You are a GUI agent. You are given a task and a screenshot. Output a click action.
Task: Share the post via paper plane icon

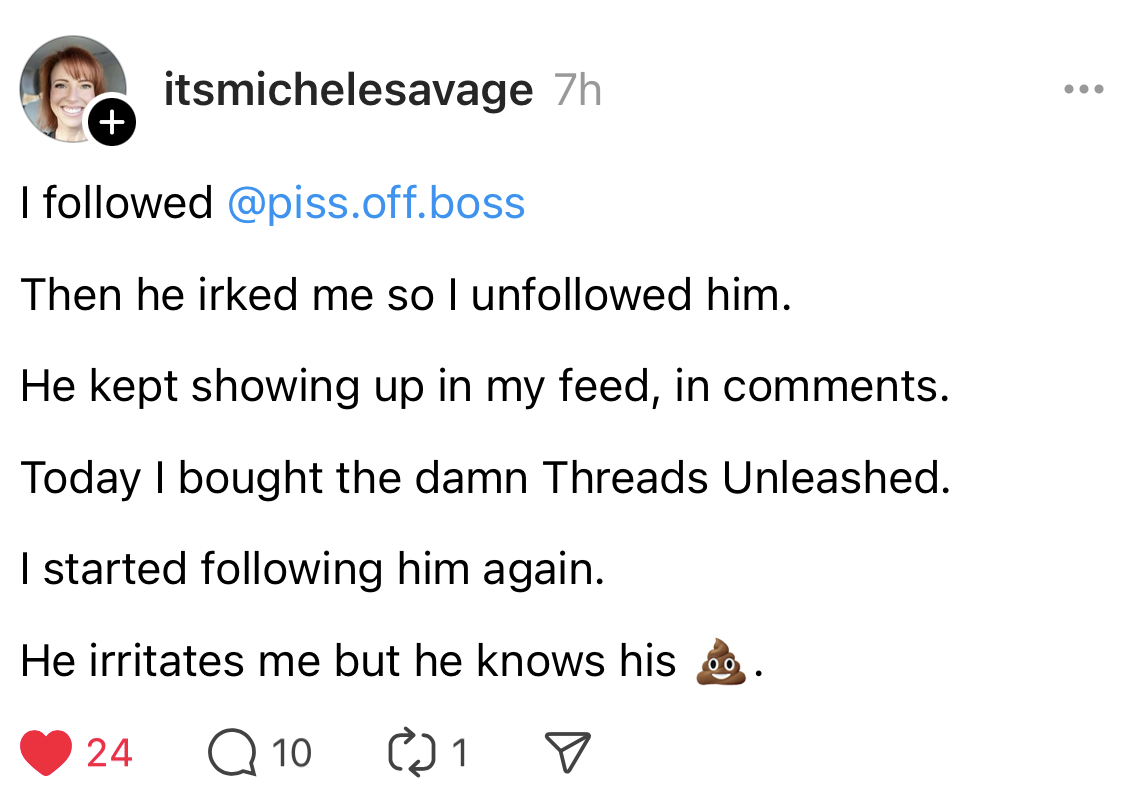(567, 752)
